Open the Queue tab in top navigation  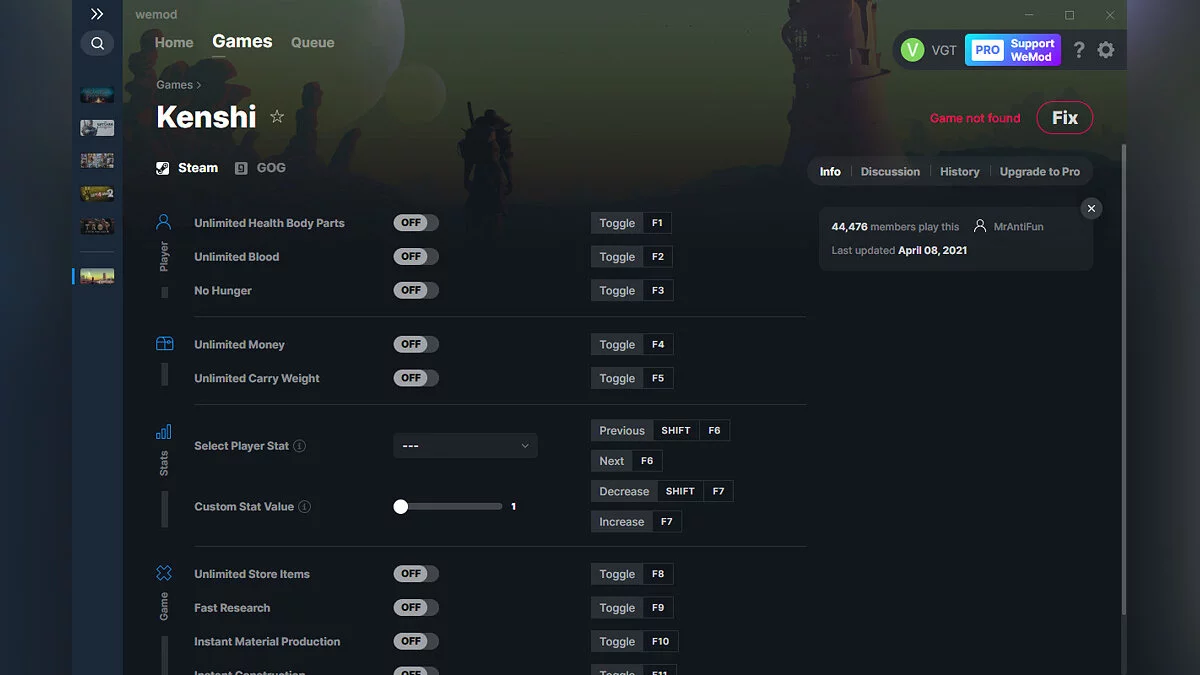(x=312, y=43)
